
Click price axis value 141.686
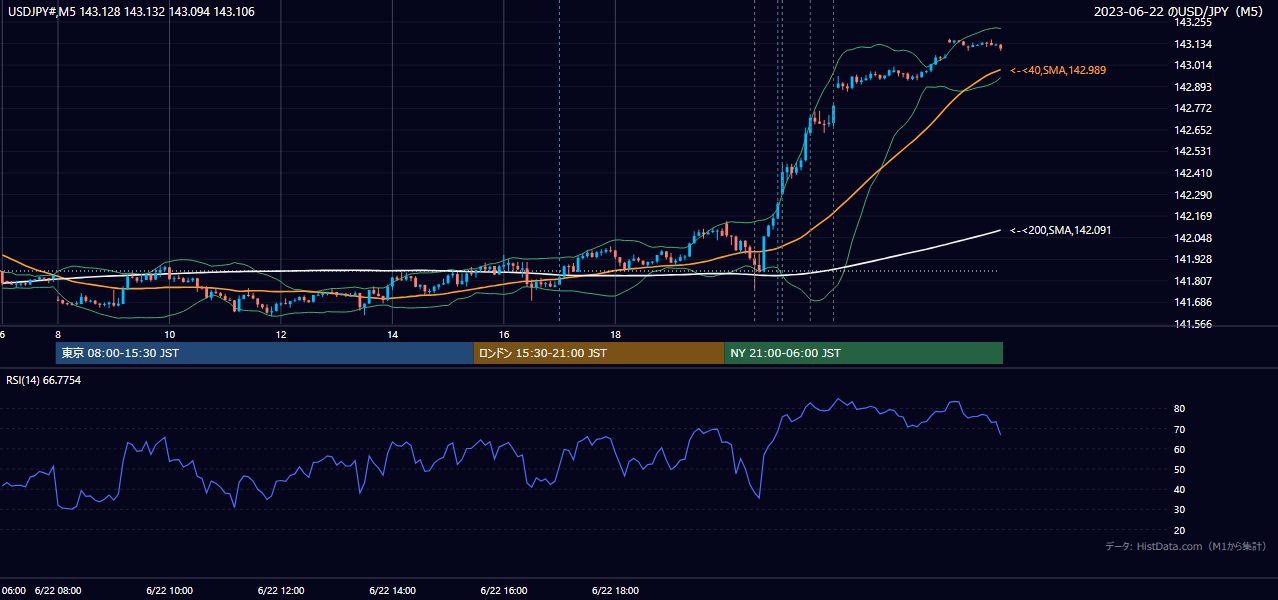(1193, 302)
